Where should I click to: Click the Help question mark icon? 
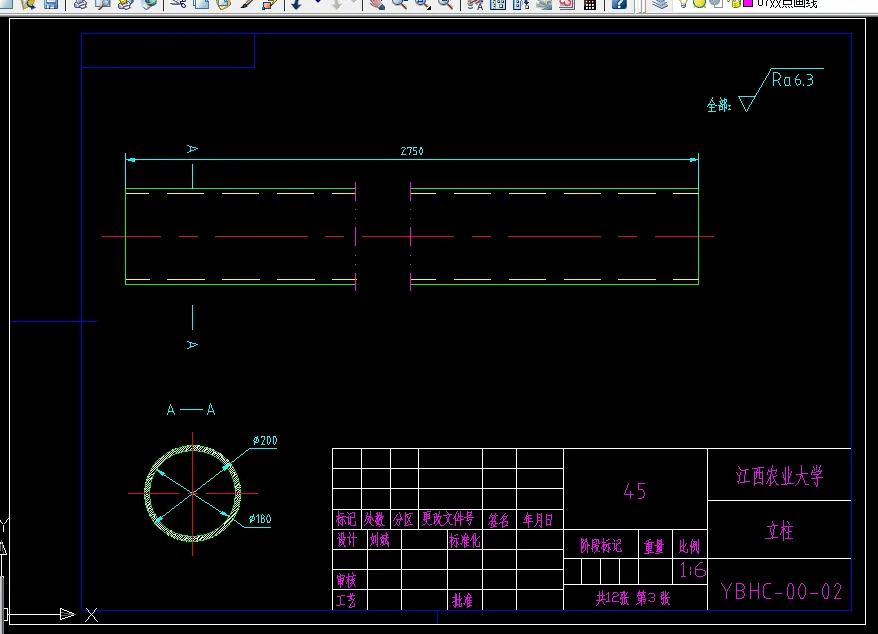(x=619, y=4)
